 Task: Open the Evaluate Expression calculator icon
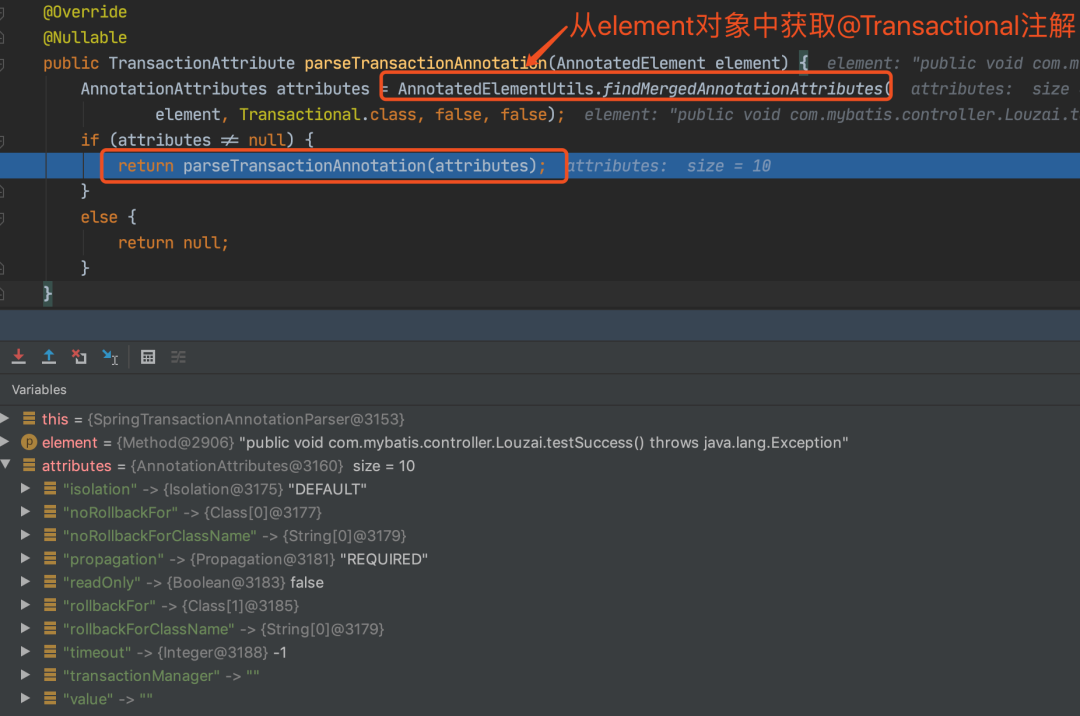pos(148,357)
